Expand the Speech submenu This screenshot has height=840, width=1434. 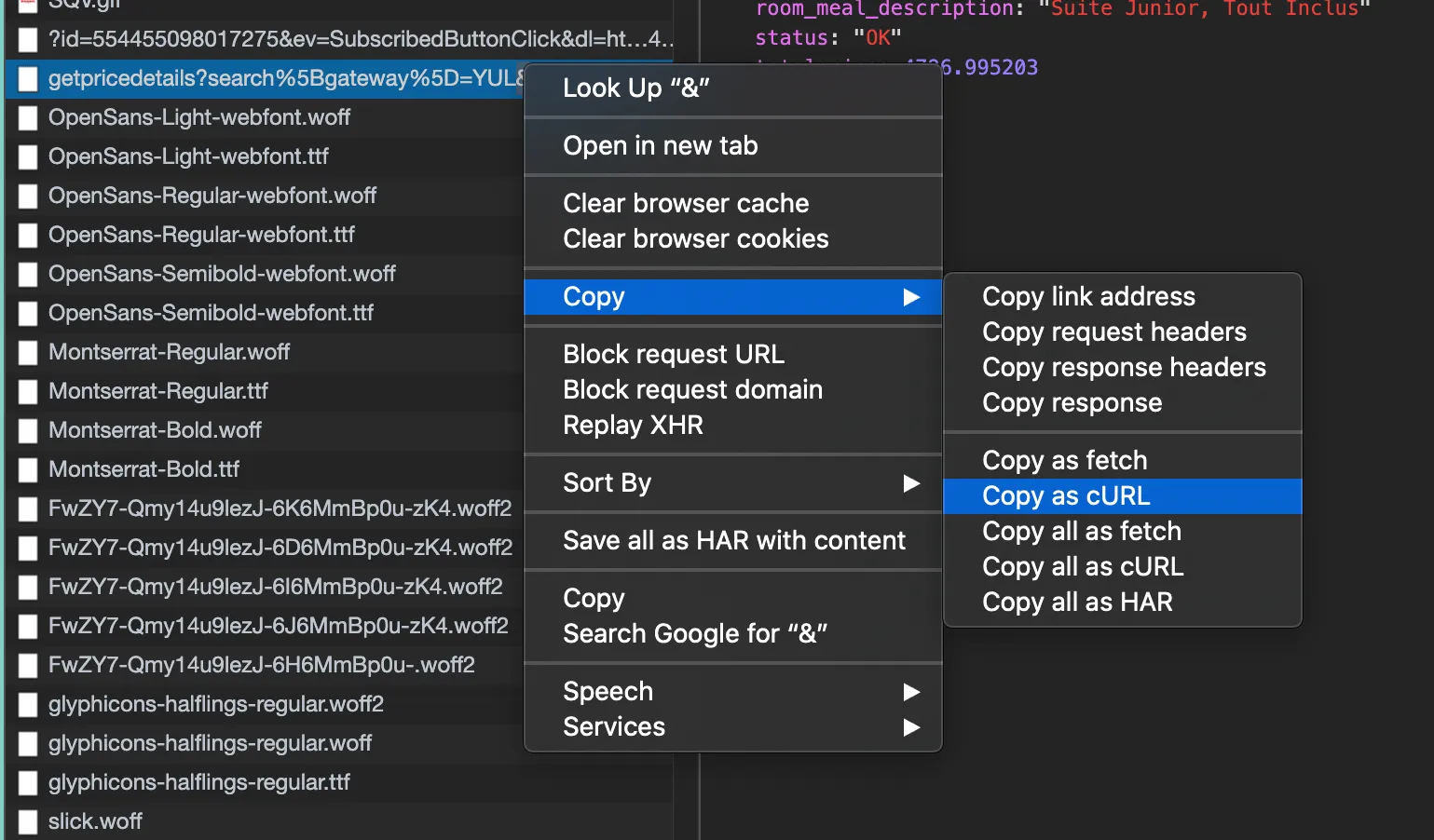pyautogui.click(x=732, y=692)
